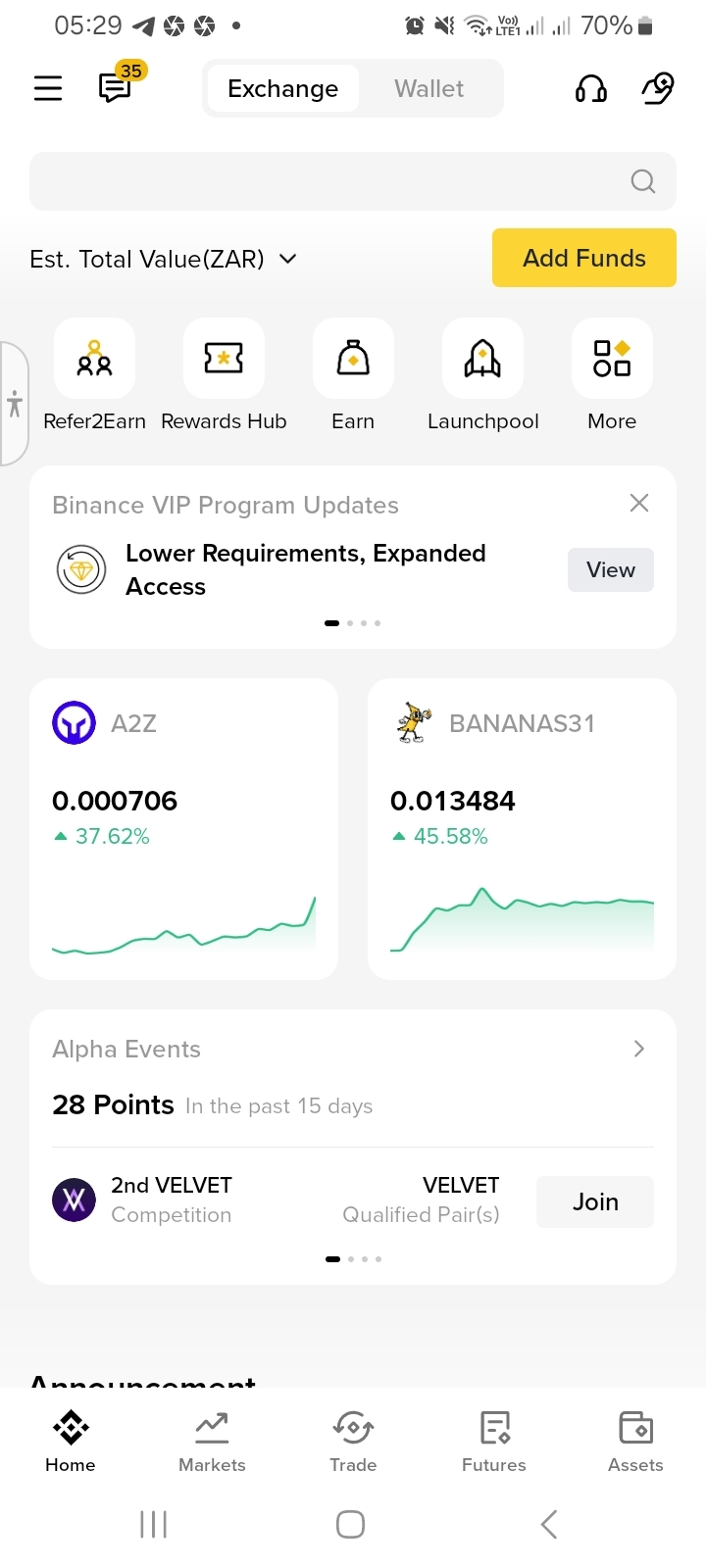Viewport: 706px width, 1568px height.
Task: Select the Exchange mode toggle
Action: pos(282,88)
